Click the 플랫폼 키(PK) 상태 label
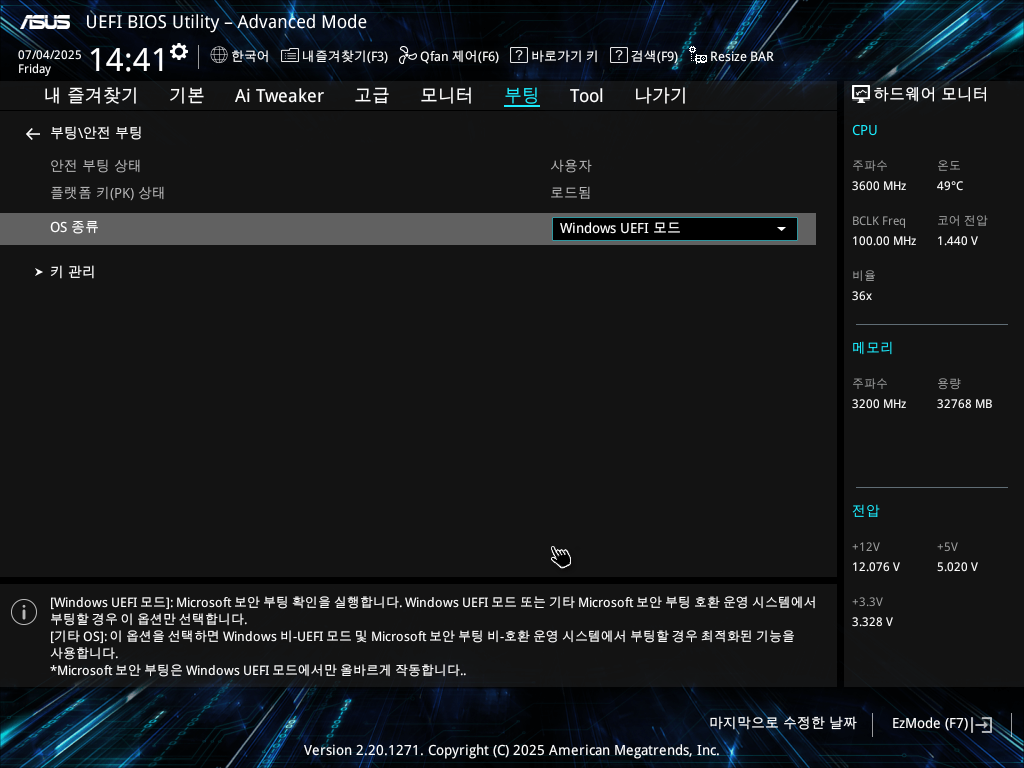 coord(107,193)
